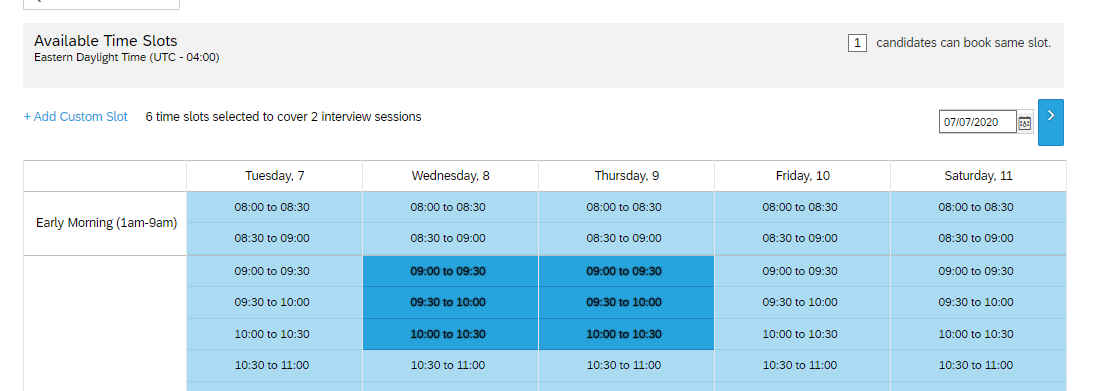Choose the Tuesday, 7 column header

click(274, 176)
